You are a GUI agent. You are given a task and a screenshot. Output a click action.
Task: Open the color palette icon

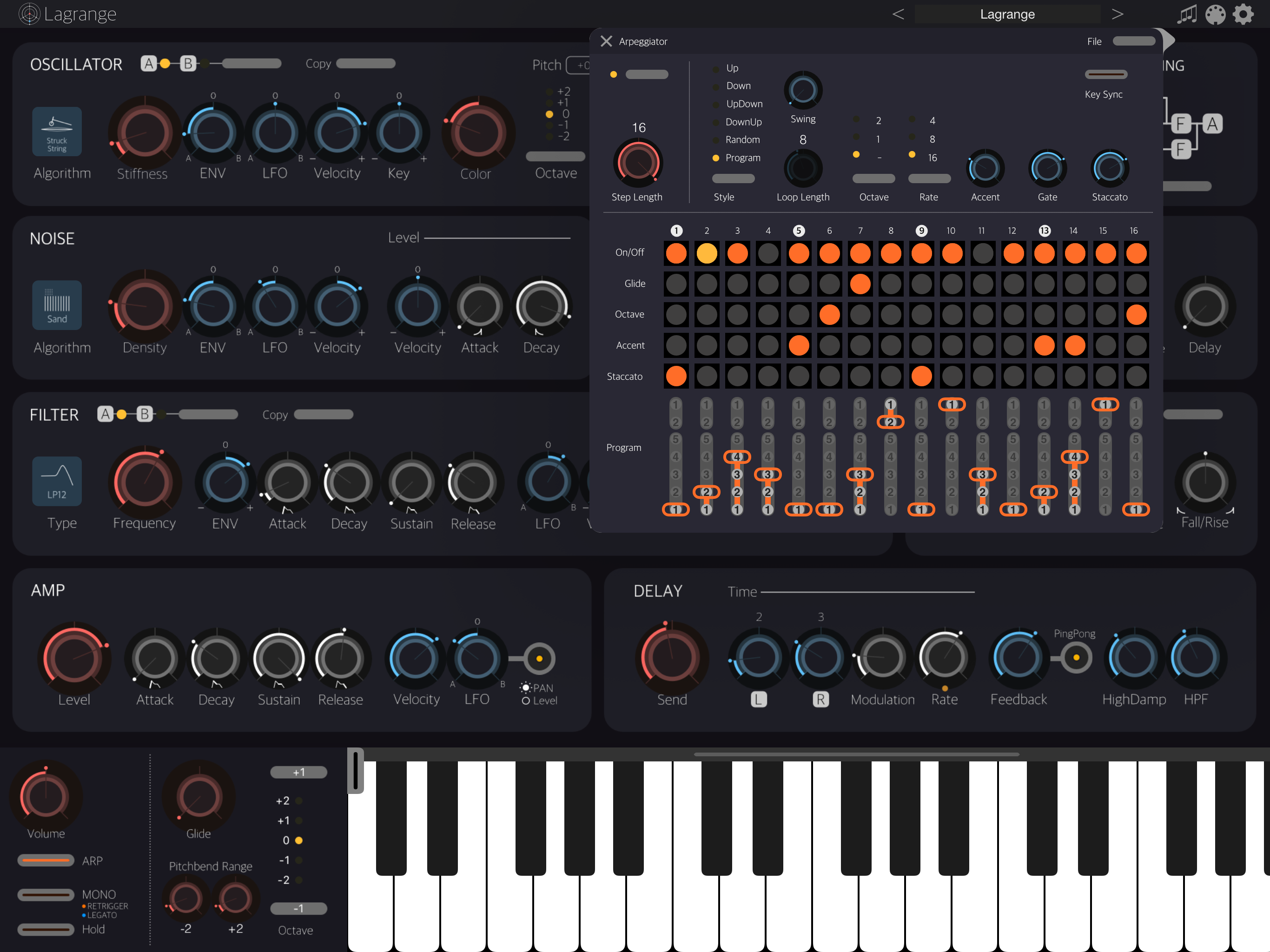[x=1215, y=14]
